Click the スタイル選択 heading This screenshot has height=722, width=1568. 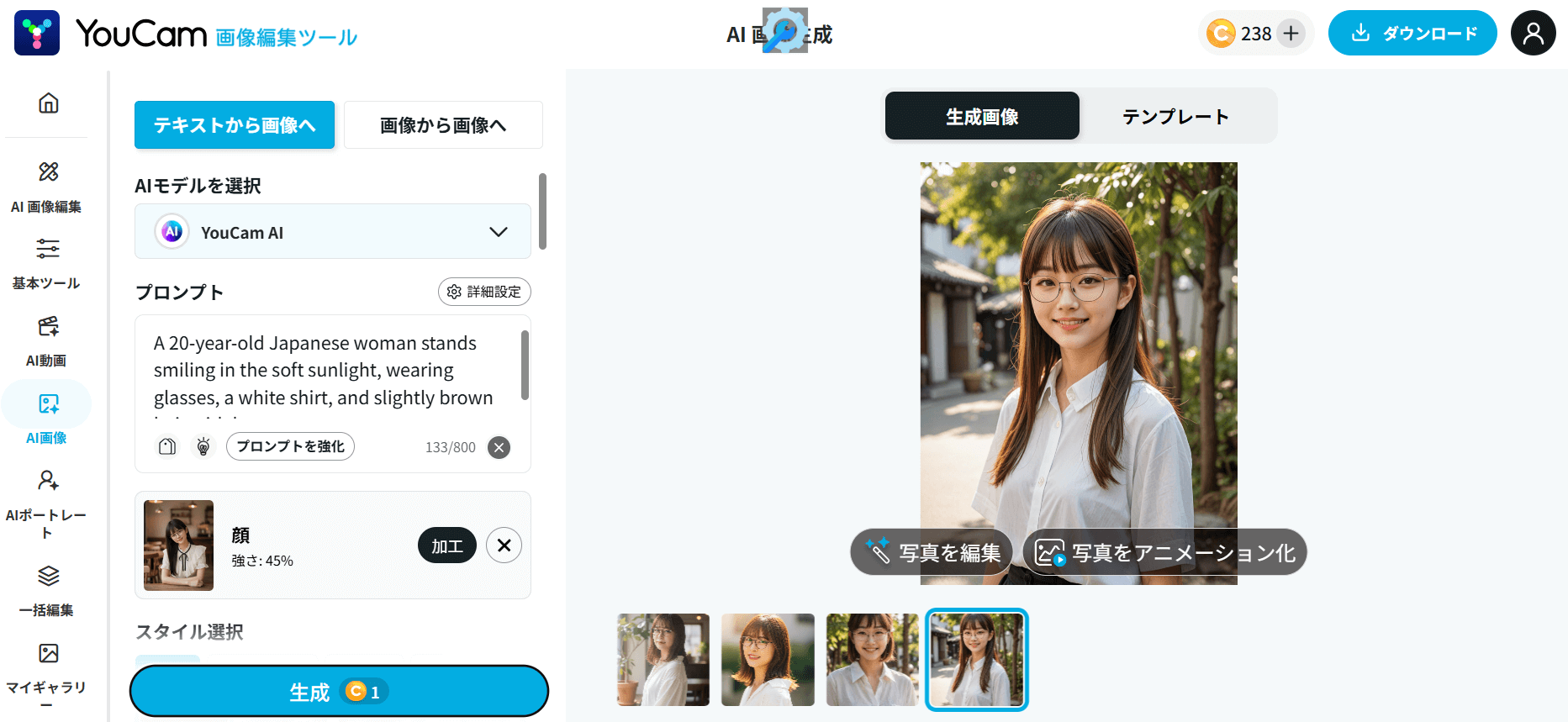click(190, 631)
